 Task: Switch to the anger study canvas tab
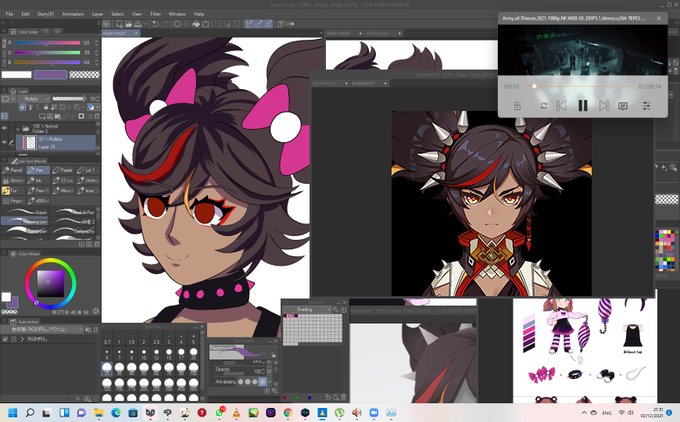point(121,33)
